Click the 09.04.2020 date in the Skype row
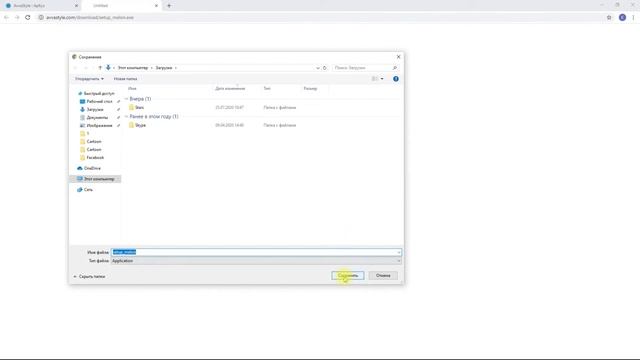Viewport: 640px width, 360px height. pyautogui.click(x=229, y=125)
